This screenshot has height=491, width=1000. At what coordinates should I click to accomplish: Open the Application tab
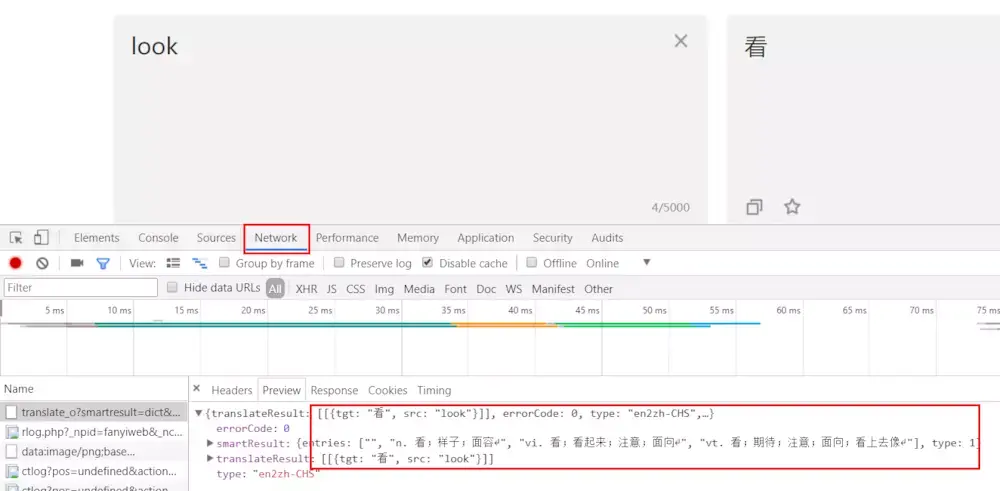(x=485, y=238)
